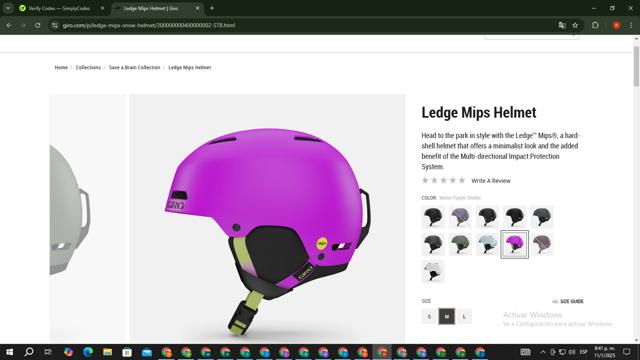Open the Save a Brain Collection breadcrumb

pyautogui.click(x=134, y=67)
